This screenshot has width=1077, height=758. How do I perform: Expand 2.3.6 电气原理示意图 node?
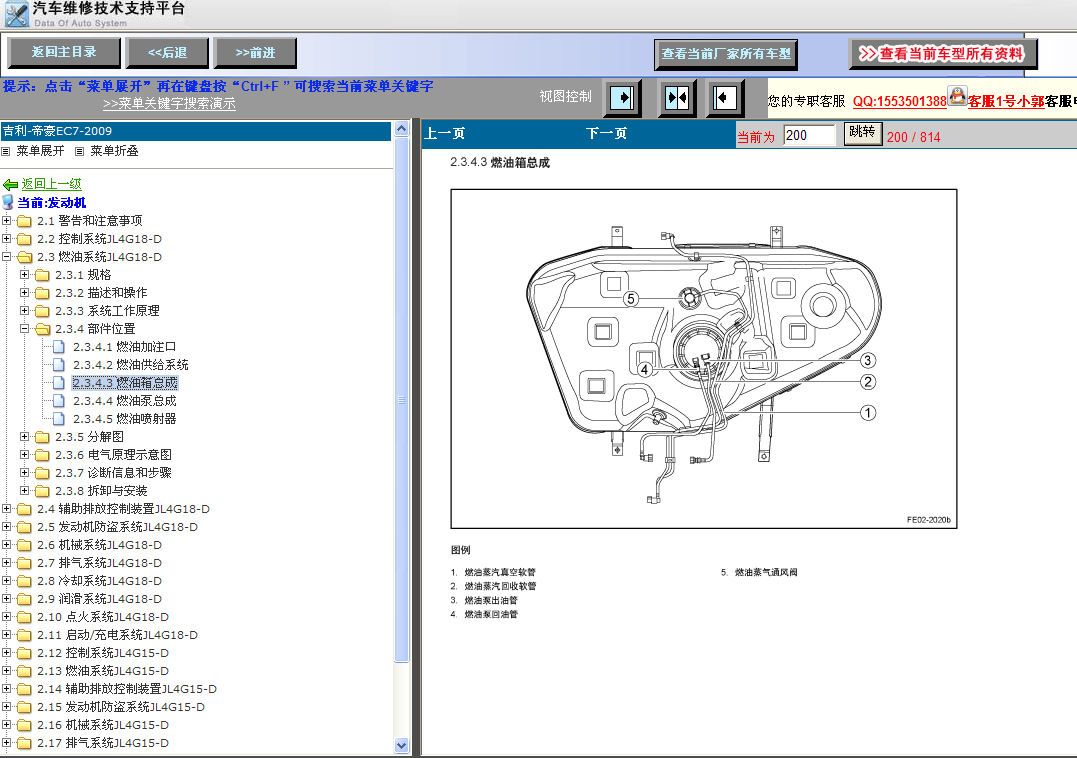point(25,455)
